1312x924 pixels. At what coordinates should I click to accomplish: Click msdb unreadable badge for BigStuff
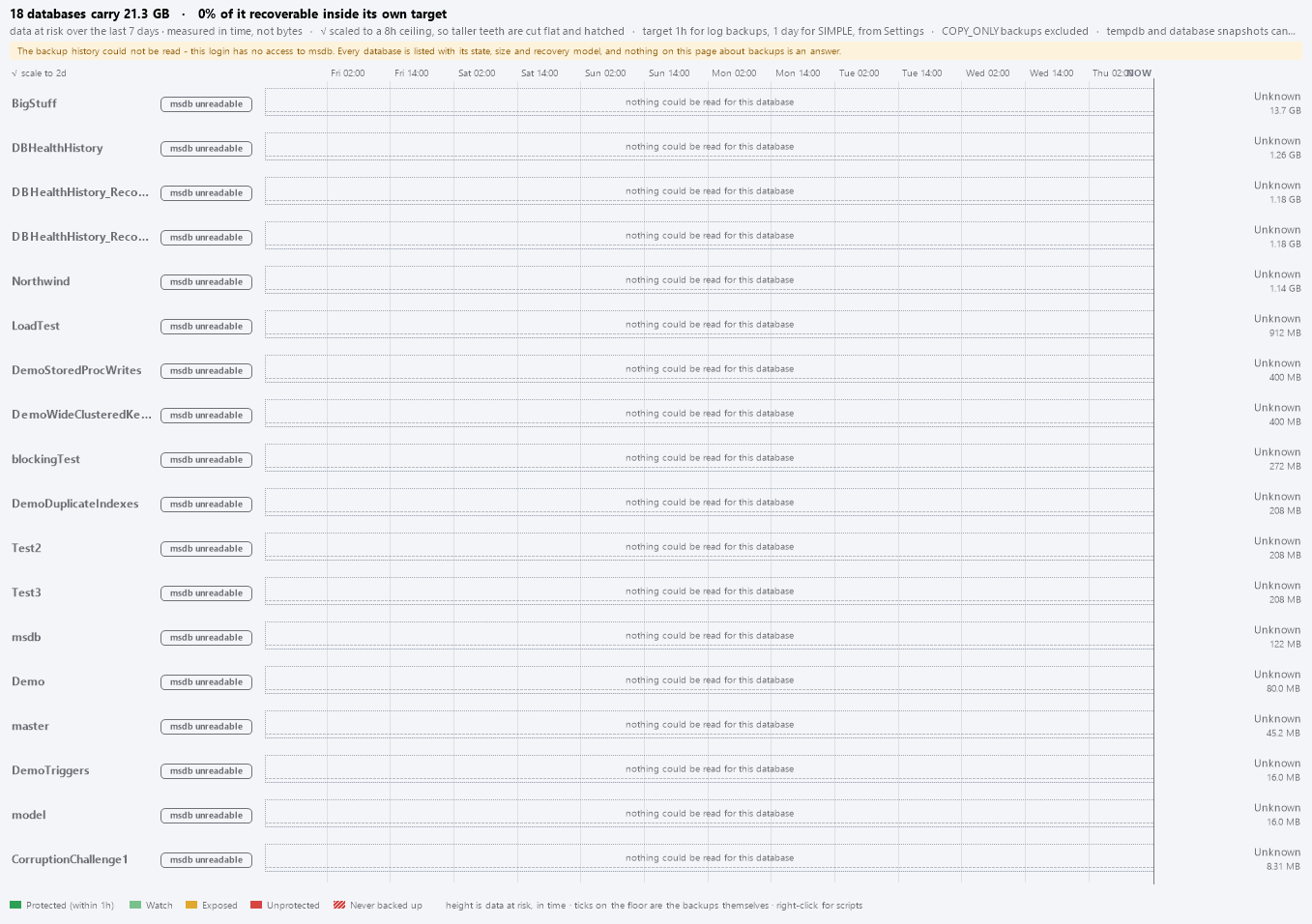point(206,103)
